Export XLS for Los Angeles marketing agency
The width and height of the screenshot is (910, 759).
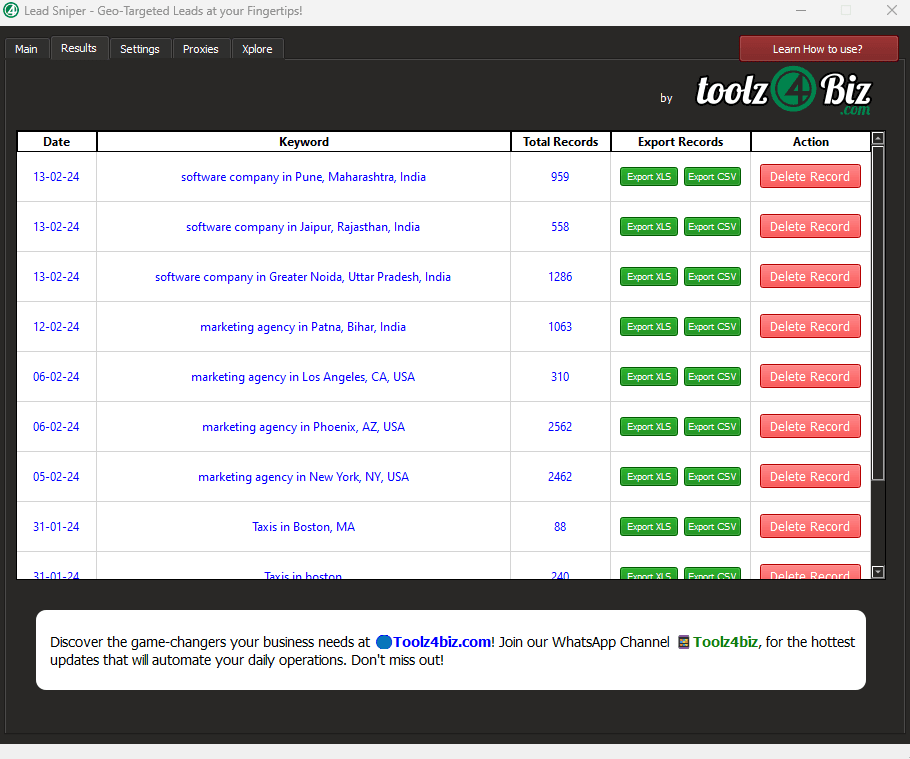click(648, 377)
